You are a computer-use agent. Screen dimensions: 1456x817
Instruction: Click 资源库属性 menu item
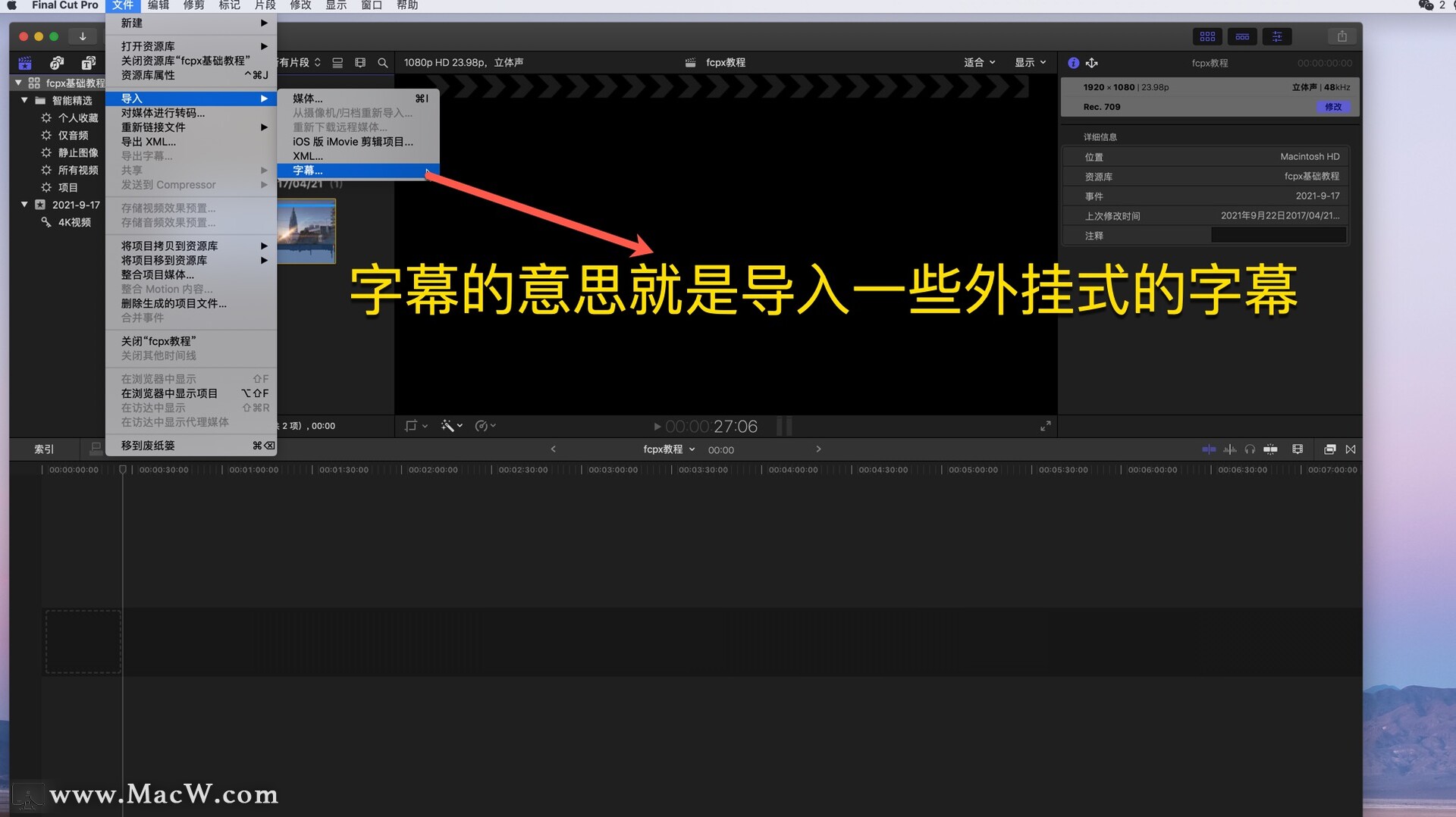191,75
